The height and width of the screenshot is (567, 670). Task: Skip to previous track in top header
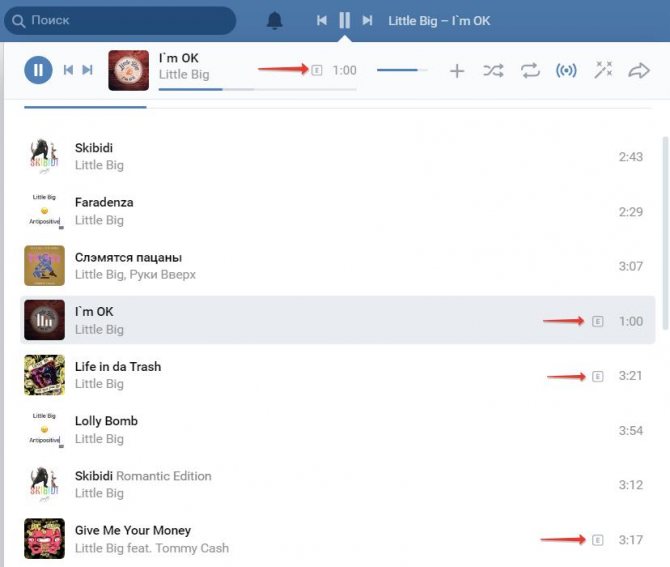pyautogui.click(x=322, y=21)
